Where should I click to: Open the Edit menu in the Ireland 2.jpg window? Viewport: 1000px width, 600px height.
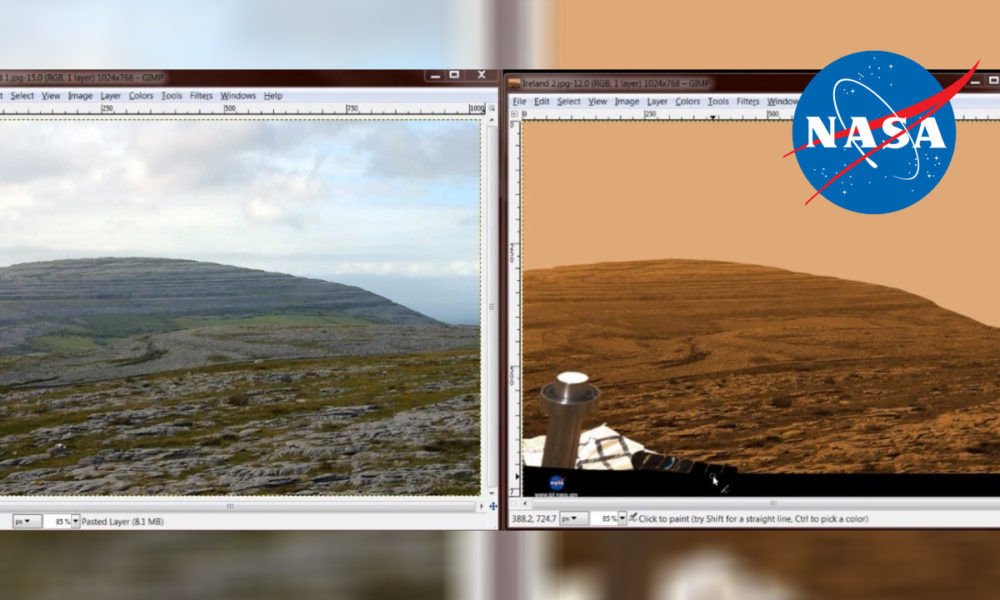pyautogui.click(x=541, y=101)
